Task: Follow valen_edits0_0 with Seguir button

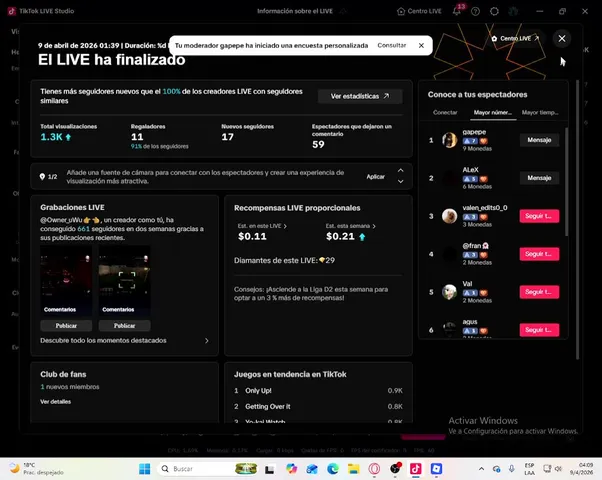Action: [539, 216]
